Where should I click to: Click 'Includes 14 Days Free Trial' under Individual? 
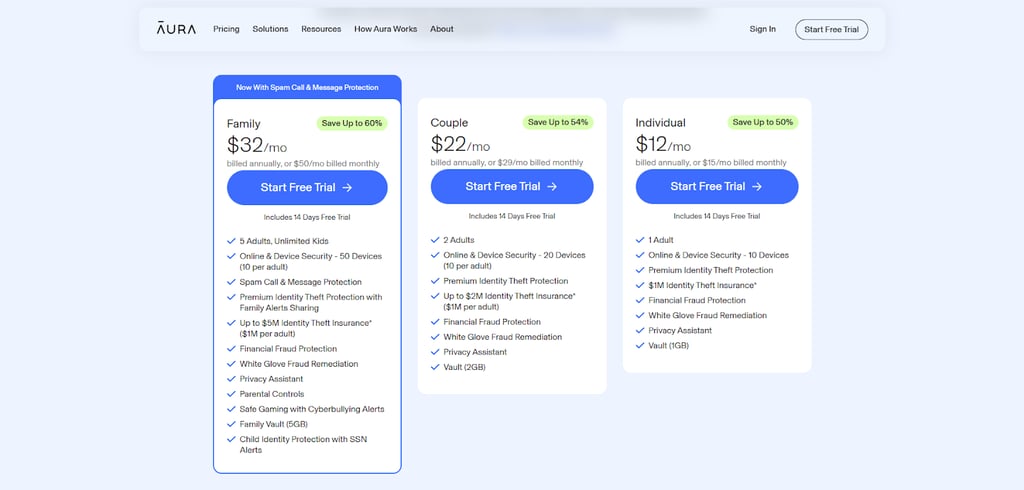717,216
